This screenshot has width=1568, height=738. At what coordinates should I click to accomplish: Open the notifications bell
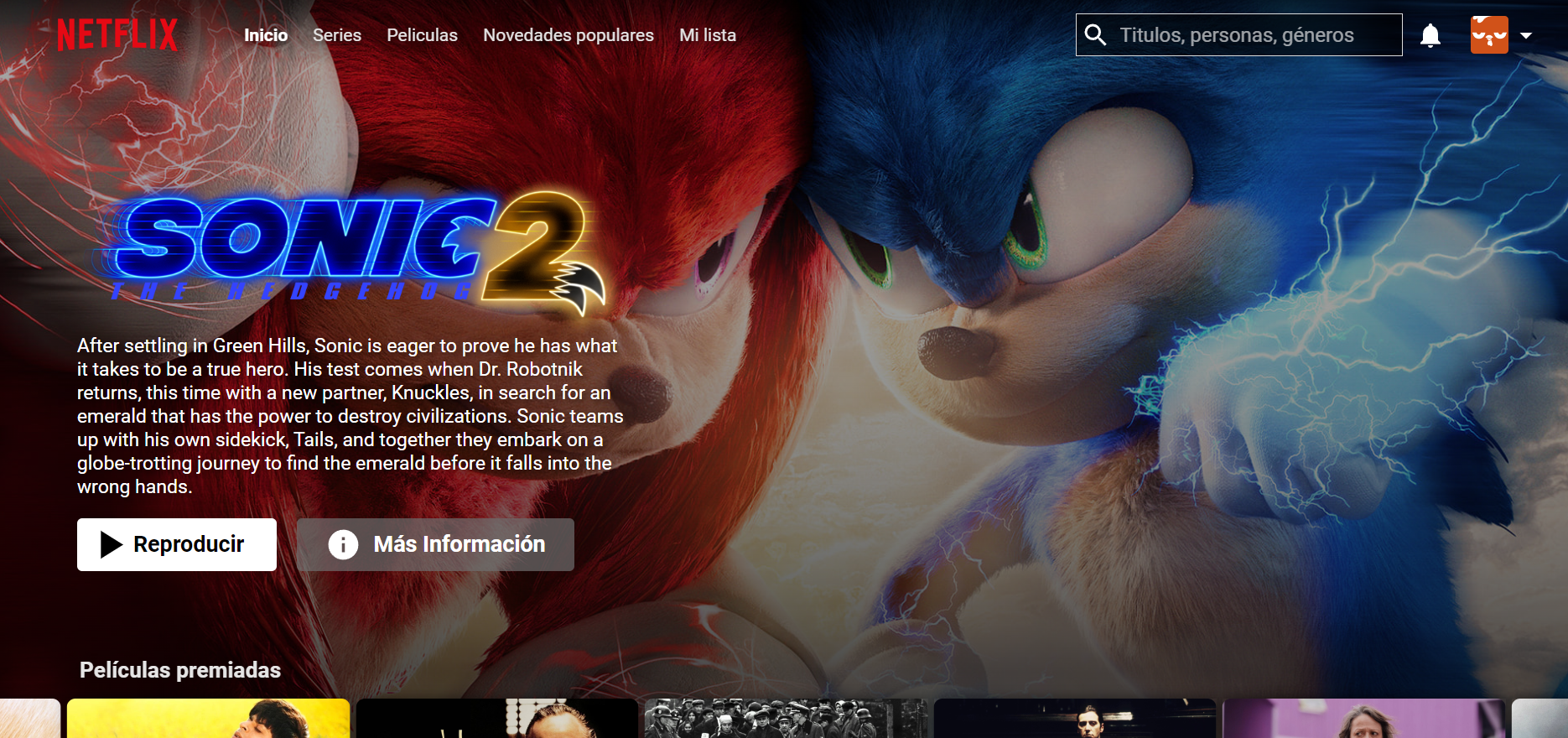pos(1430,35)
